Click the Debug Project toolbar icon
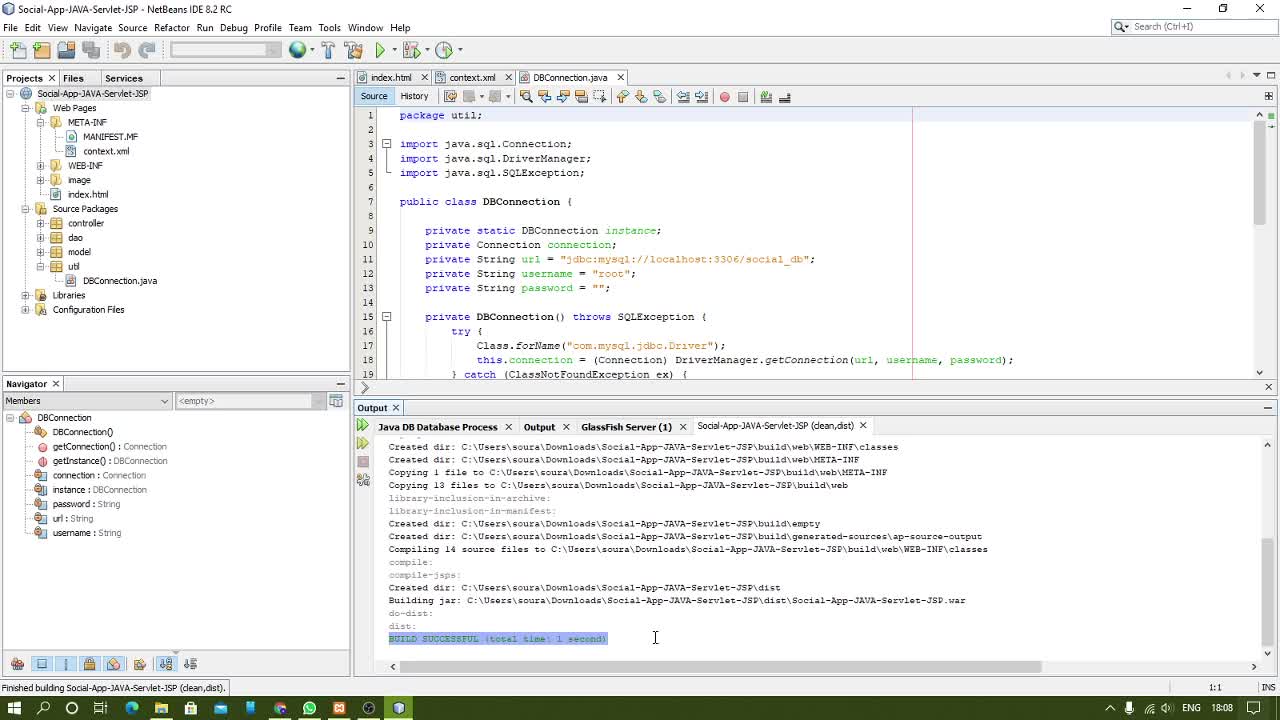 pos(411,49)
